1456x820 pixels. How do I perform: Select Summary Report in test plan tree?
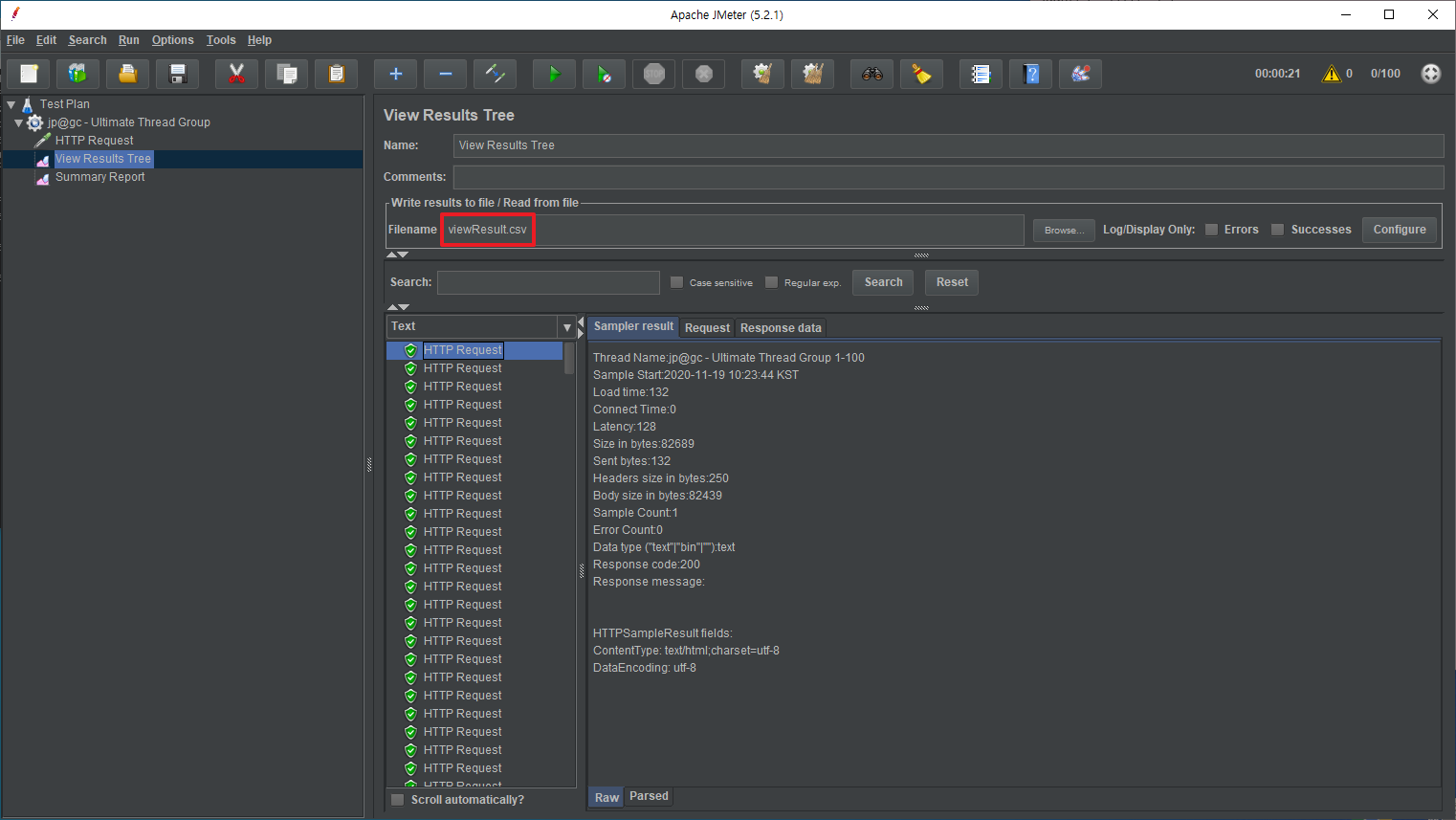point(99,177)
